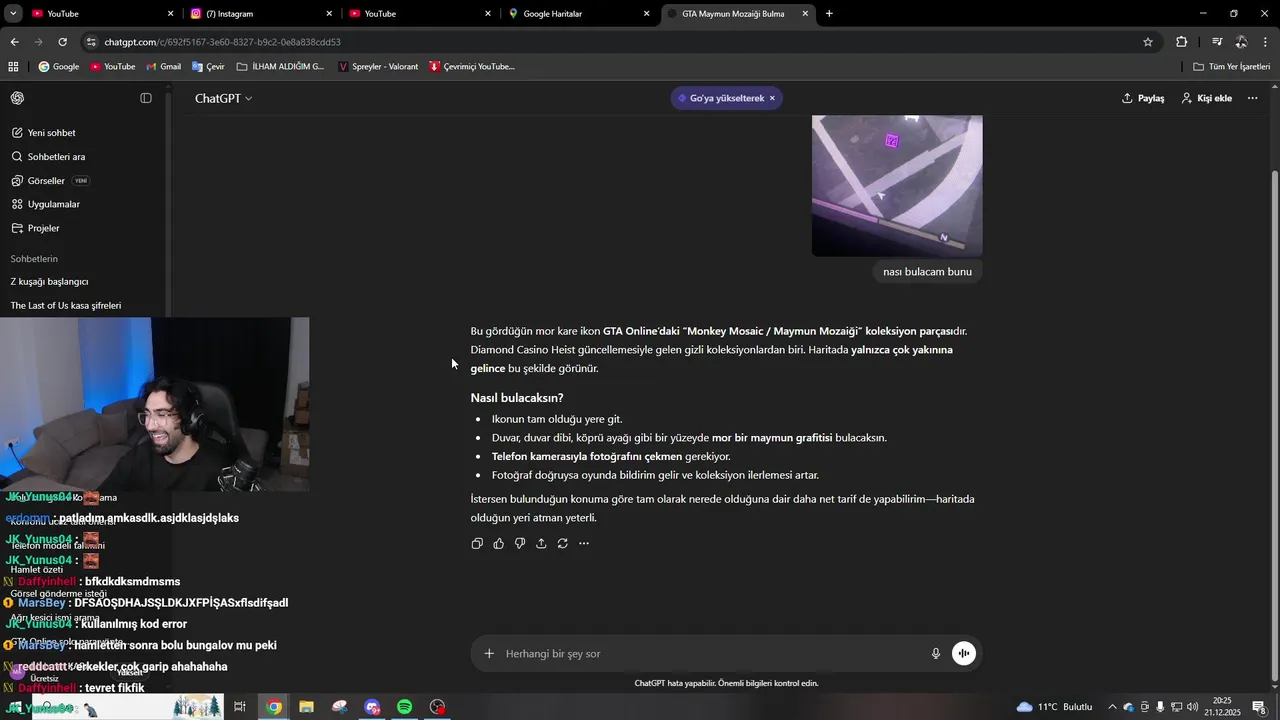Open the Windows notification center icon
Screen dimensions: 1280x720
coord(1259,707)
